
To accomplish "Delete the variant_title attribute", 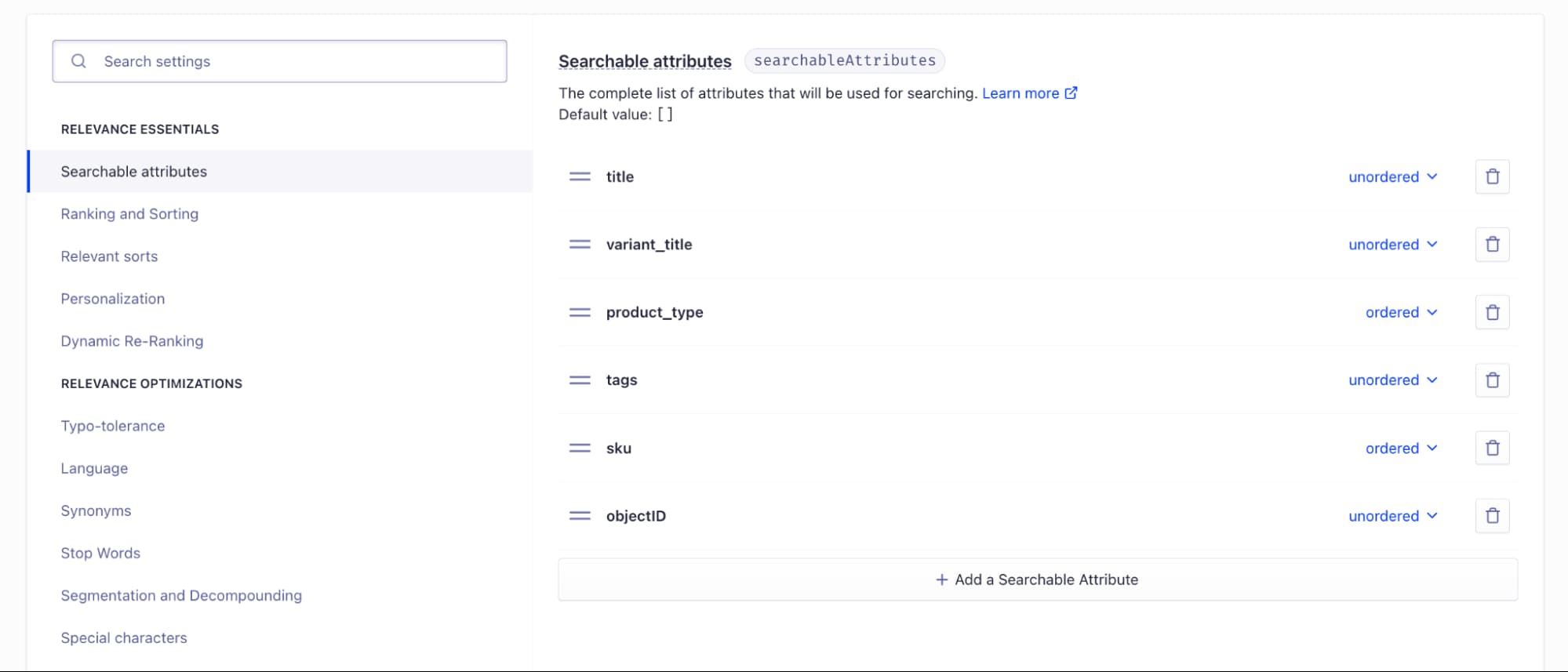I will point(1492,245).
